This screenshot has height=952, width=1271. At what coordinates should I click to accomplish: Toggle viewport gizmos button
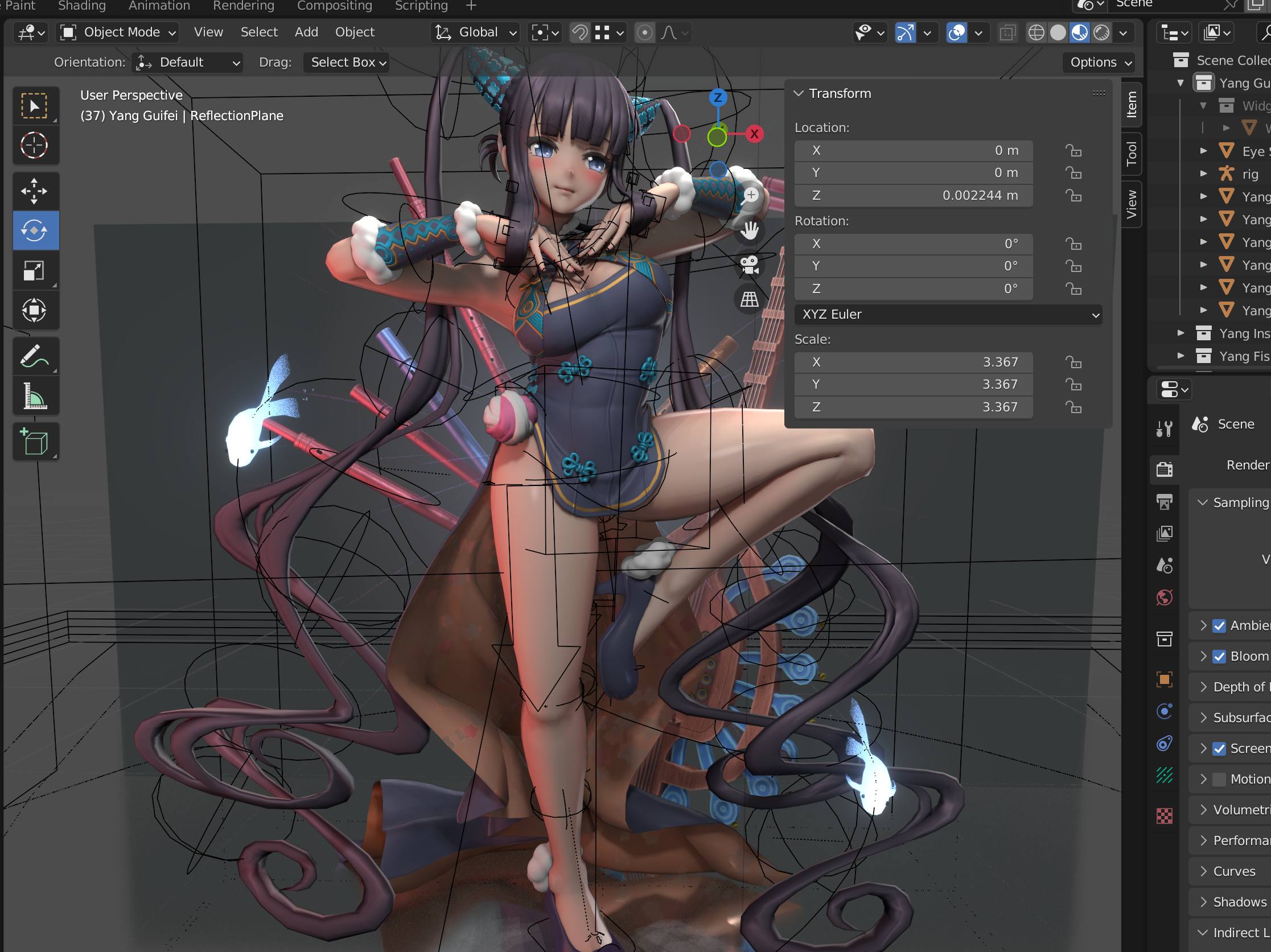[x=906, y=33]
